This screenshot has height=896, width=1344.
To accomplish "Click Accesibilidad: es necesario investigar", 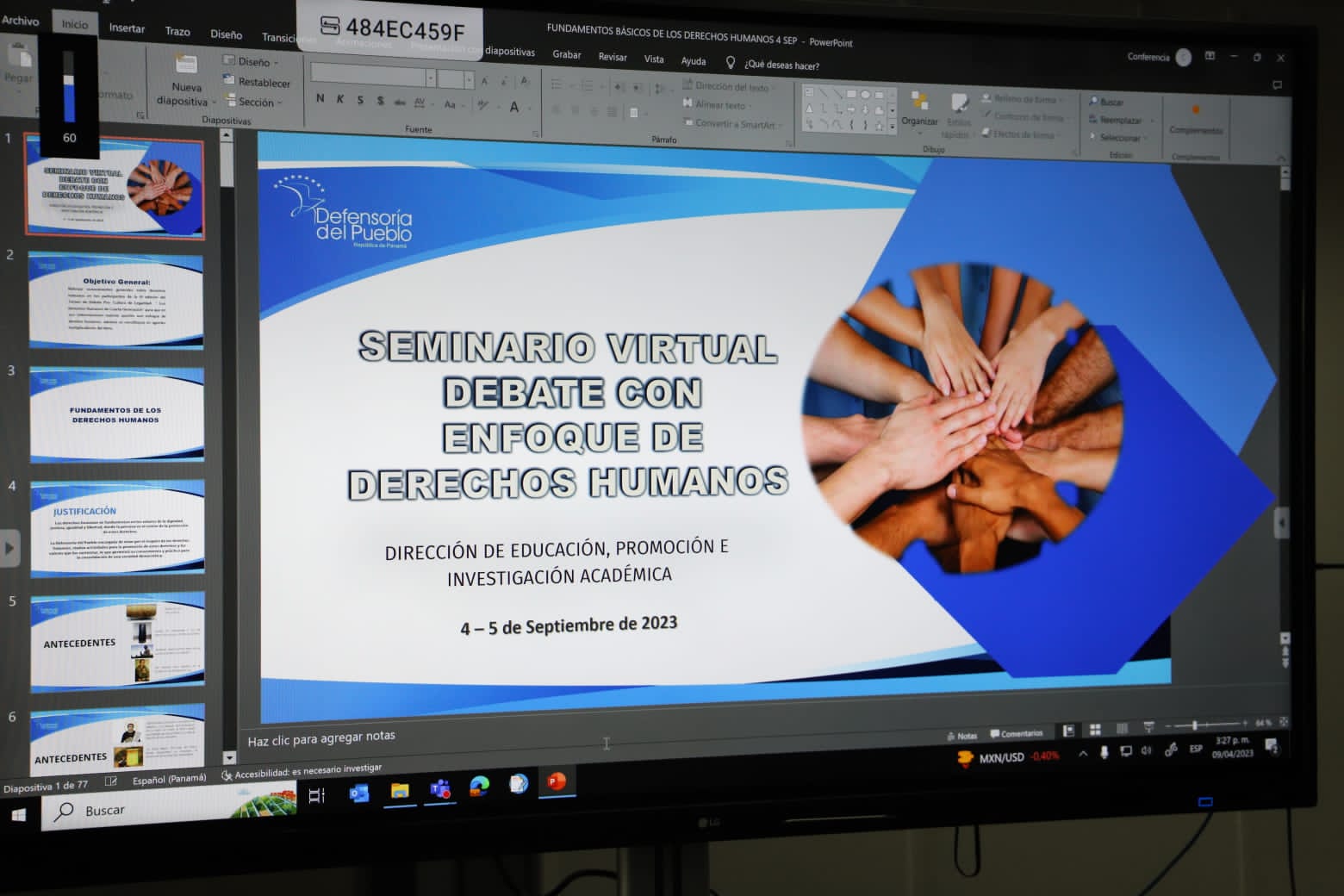I will tap(302, 771).
